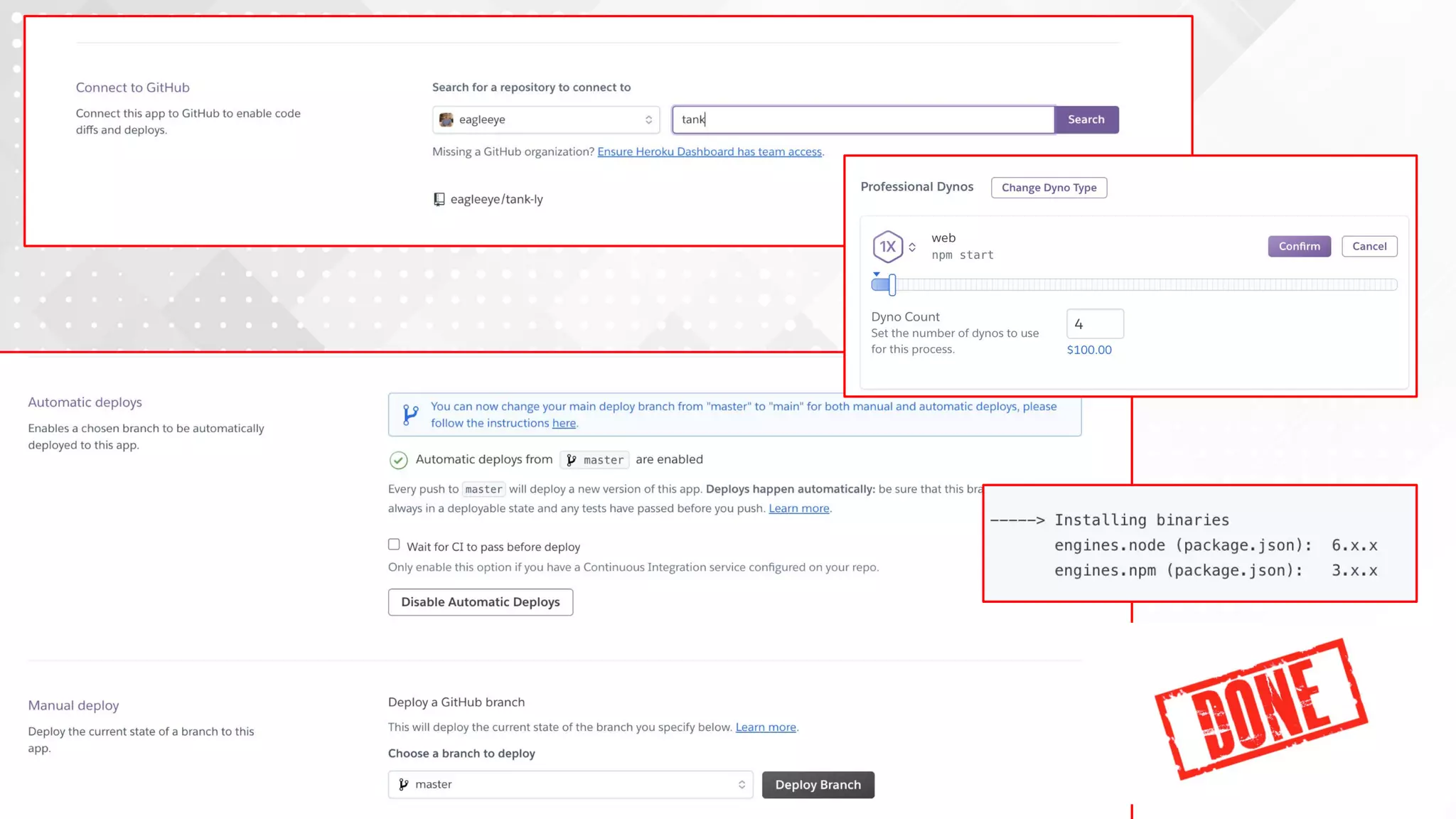Click the 1X dyno hexagon icon
The height and width of the screenshot is (819, 1456).
887,247
